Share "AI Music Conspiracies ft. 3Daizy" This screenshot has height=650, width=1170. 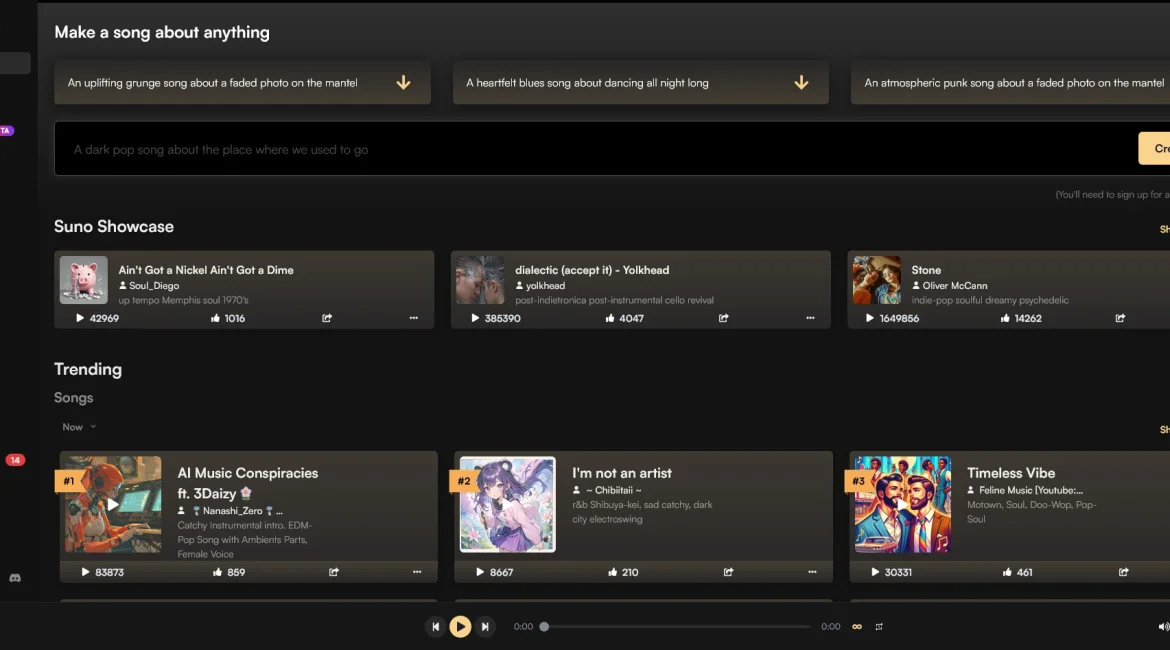(x=334, y=572)
